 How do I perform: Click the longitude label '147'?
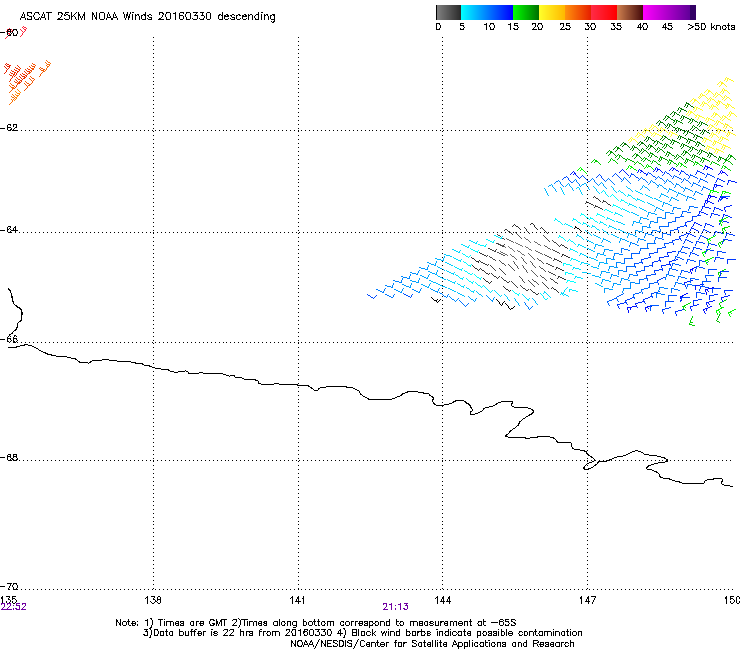(587, 600)
